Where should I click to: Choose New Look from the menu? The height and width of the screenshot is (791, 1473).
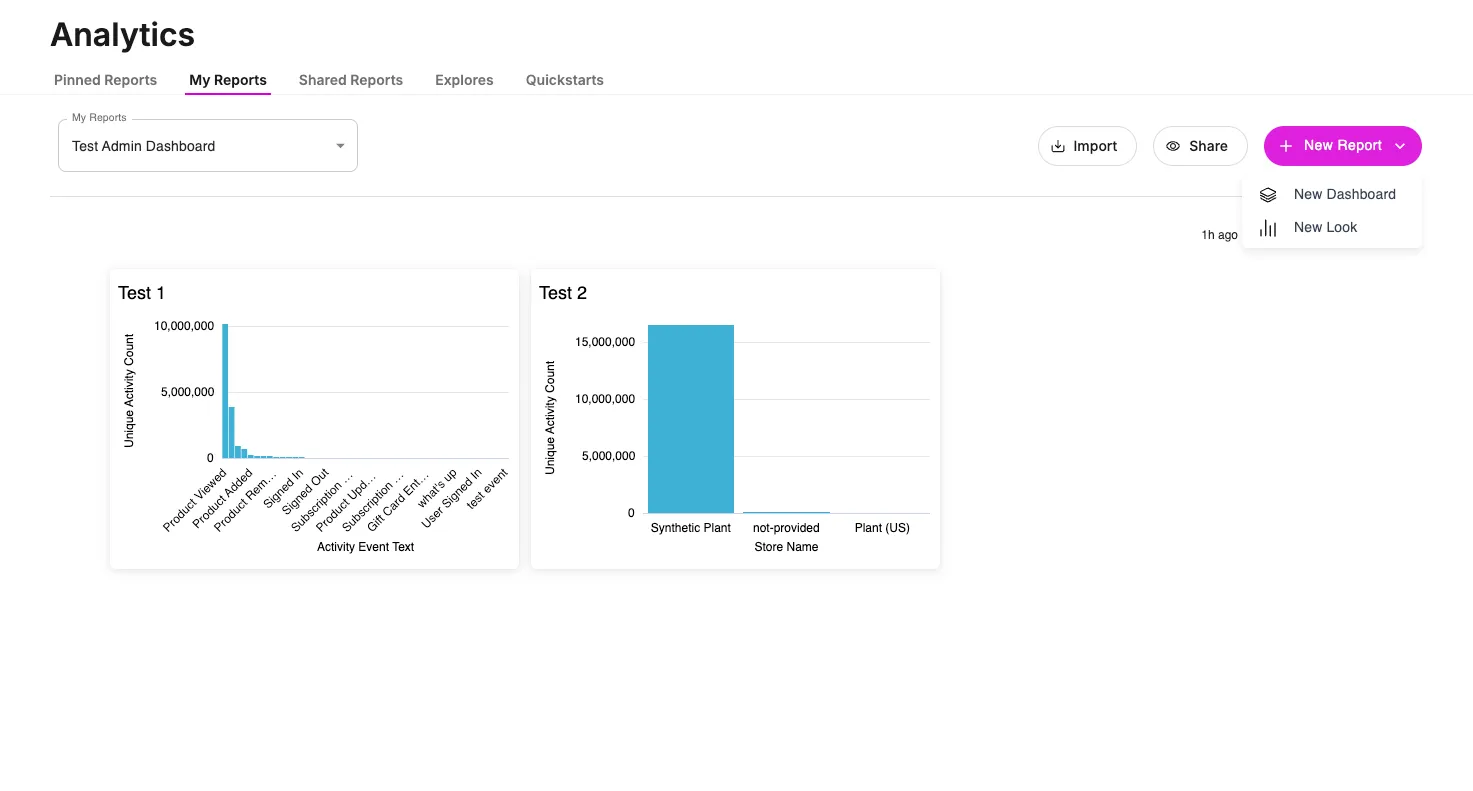1332,228
